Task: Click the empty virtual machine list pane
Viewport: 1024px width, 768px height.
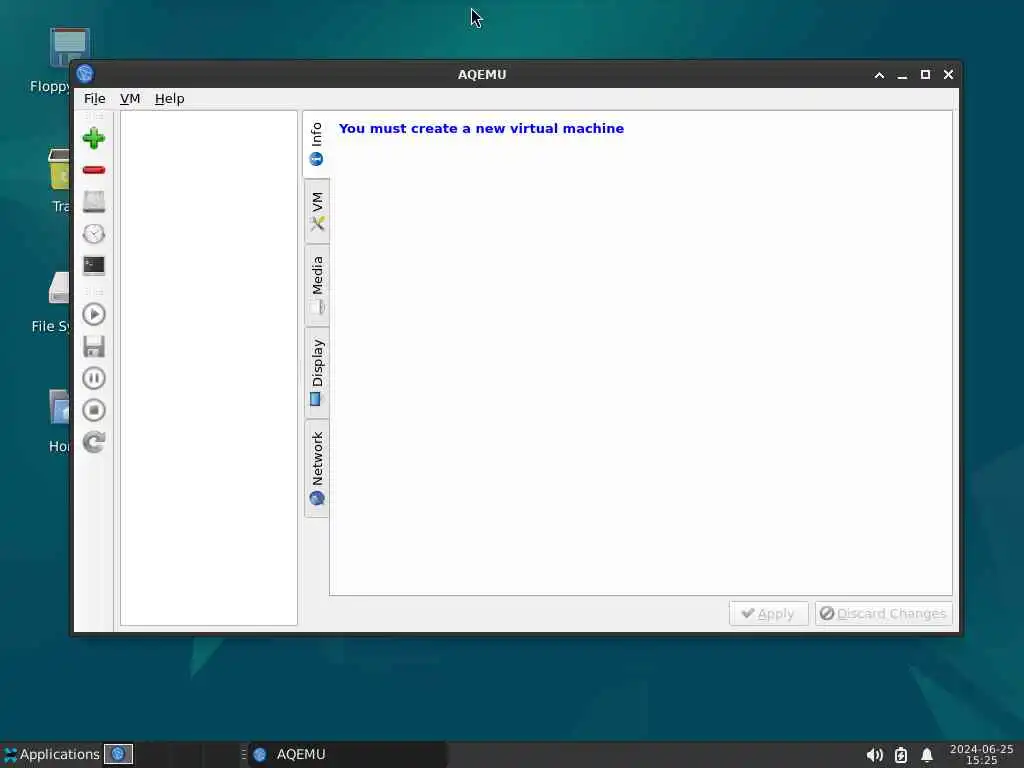Action: 208,368
